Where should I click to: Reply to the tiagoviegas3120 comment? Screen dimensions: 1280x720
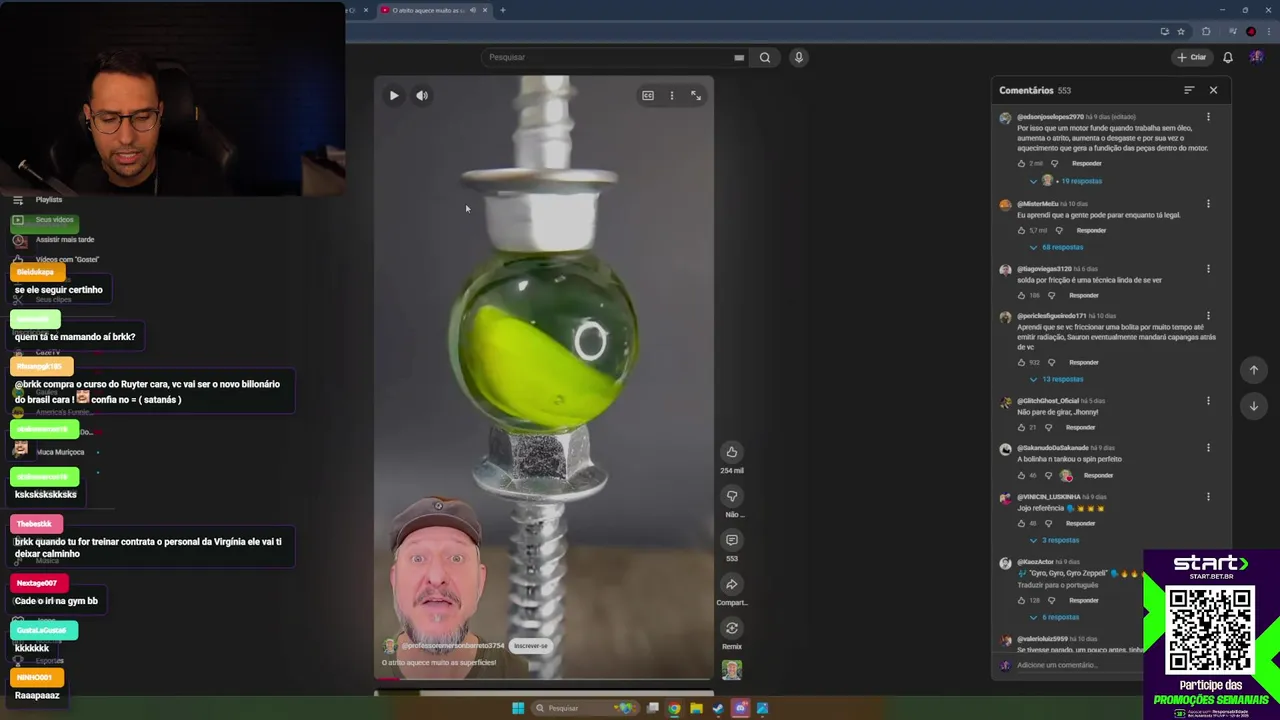click(1084, 295)
